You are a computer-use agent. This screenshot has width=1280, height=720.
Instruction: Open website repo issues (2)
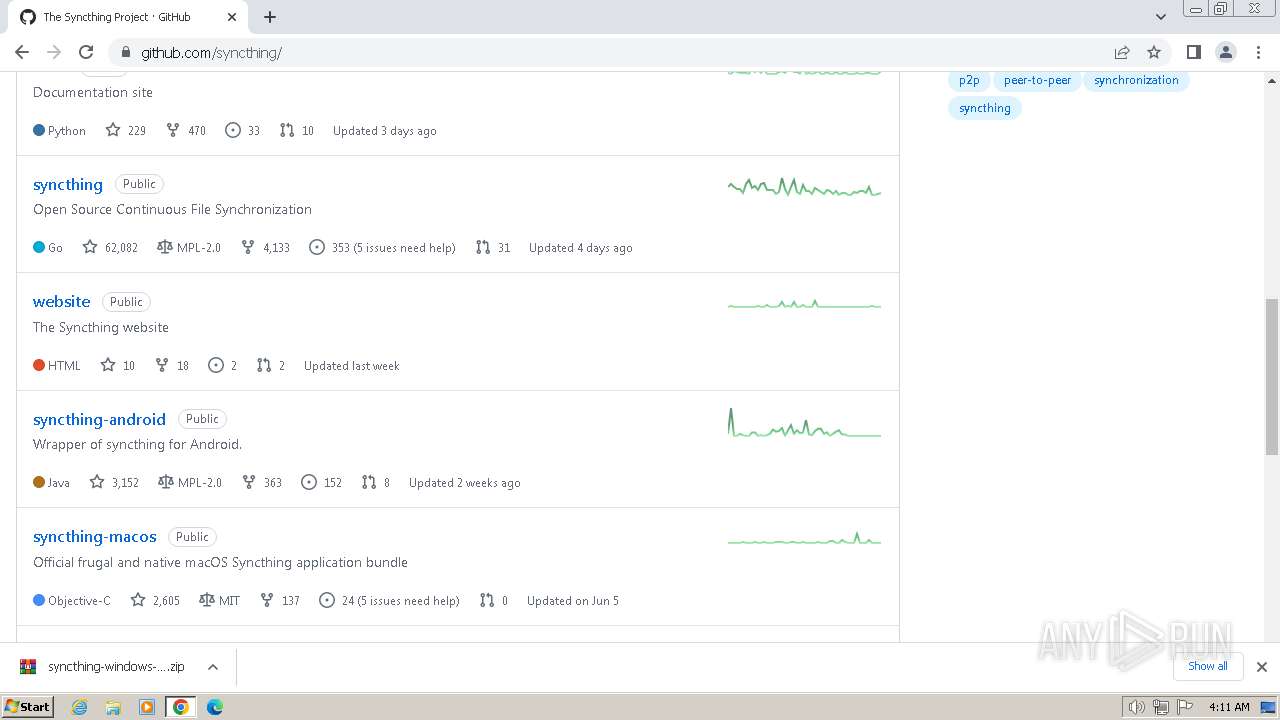coord(223,366)
